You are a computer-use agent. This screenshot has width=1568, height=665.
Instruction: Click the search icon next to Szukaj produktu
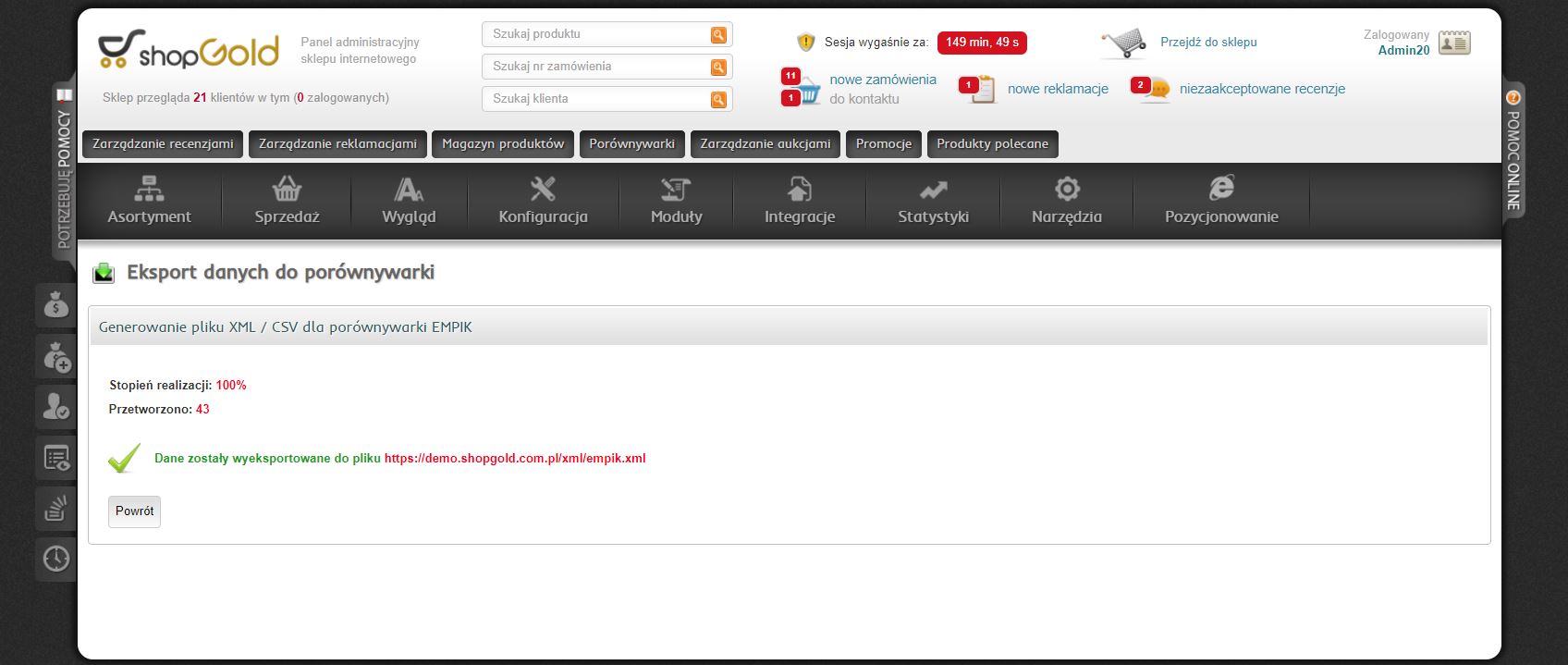(x=717, y=35)
